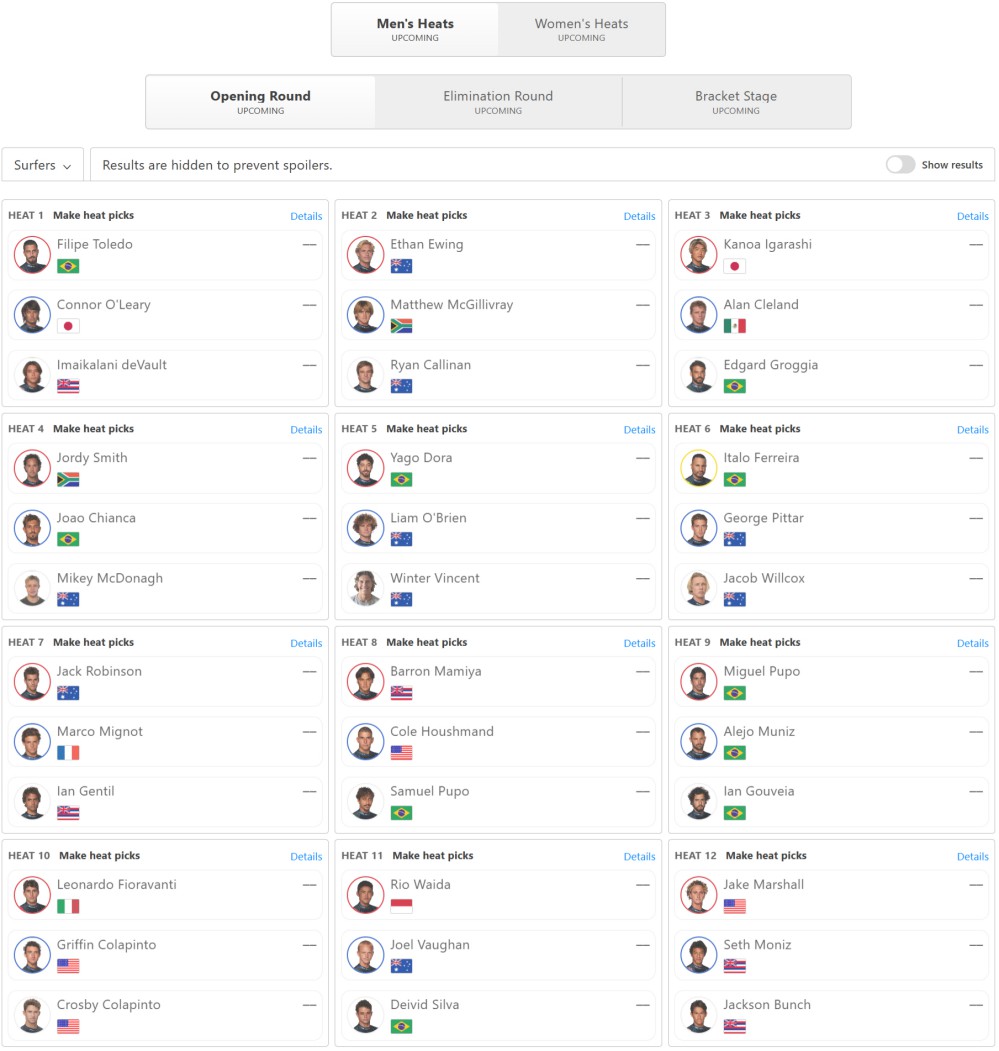Click Connor O'Leary's Japan flag icon

pyautogui.click(x=68, y=326)
